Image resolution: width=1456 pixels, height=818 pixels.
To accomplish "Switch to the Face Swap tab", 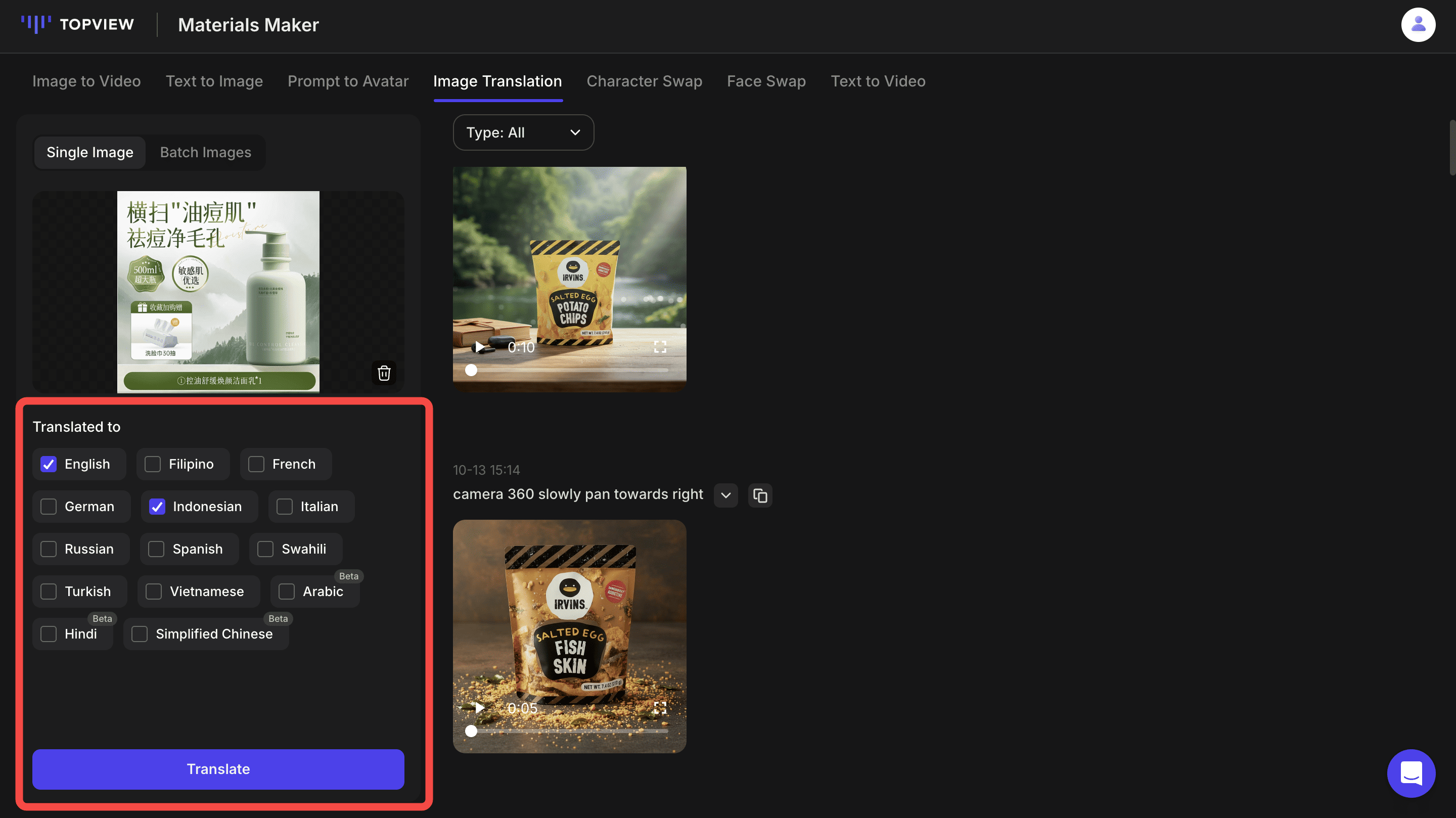I will point(766,81).
